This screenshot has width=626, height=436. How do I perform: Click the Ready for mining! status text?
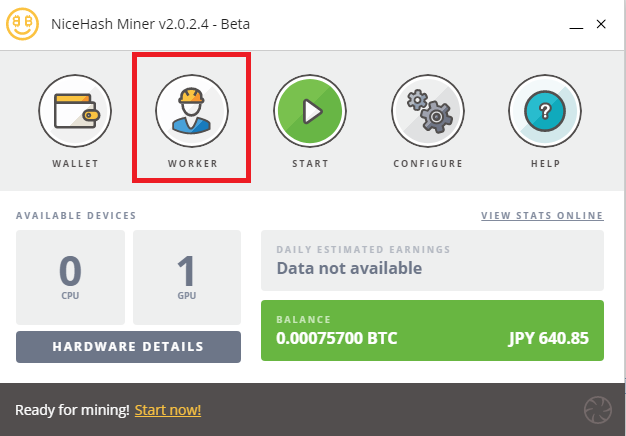click(x=72, y=410)
